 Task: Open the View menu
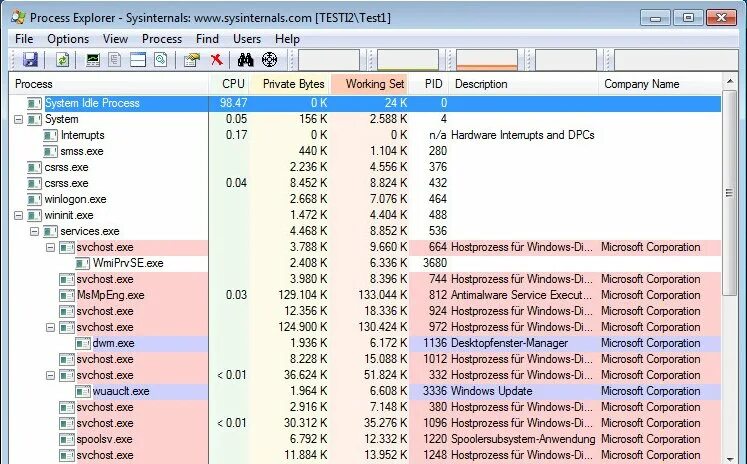[115, 39]
